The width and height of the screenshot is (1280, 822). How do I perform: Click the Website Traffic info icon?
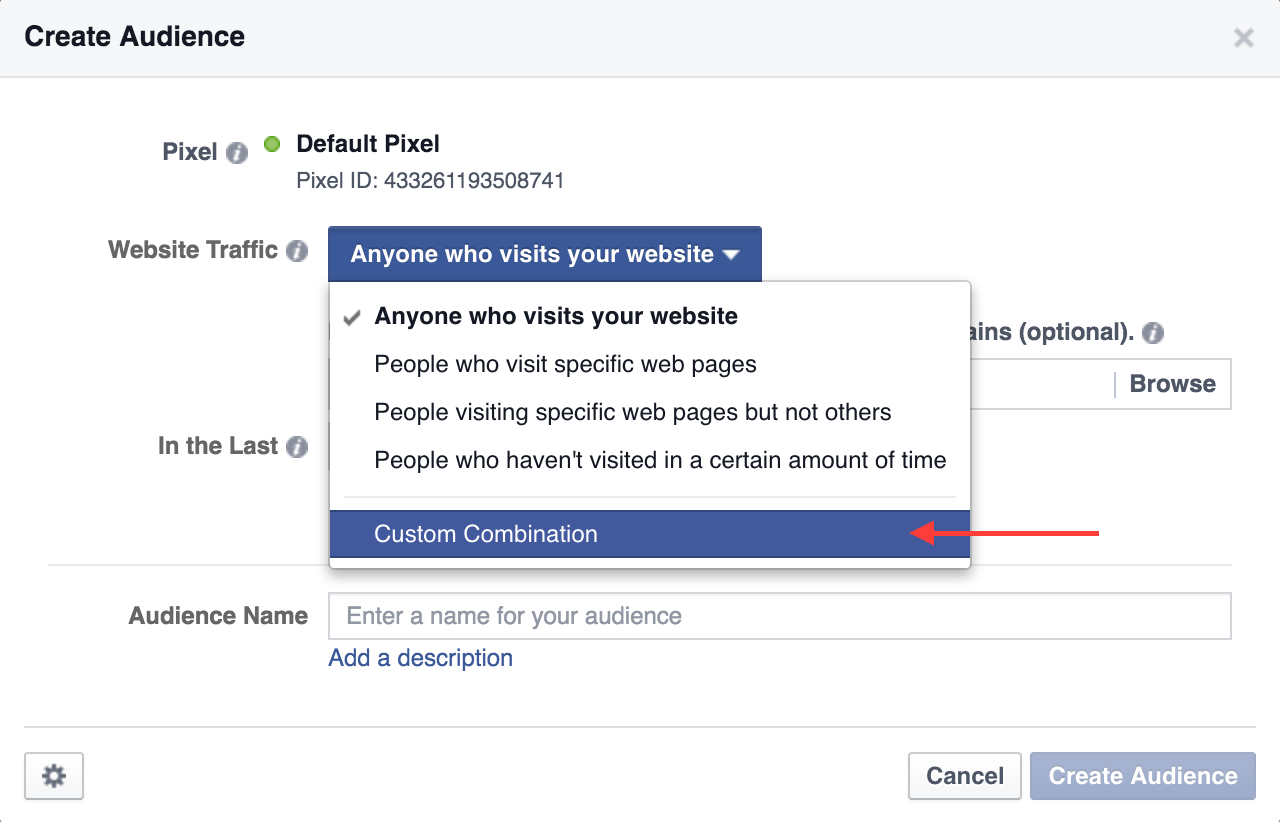(297, 251)
